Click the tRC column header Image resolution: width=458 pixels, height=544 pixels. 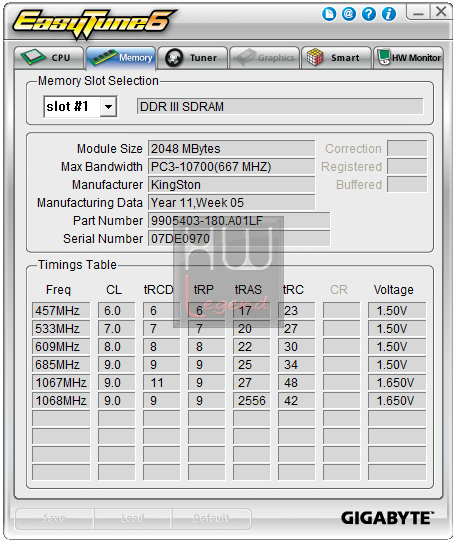tap(293, 290)
